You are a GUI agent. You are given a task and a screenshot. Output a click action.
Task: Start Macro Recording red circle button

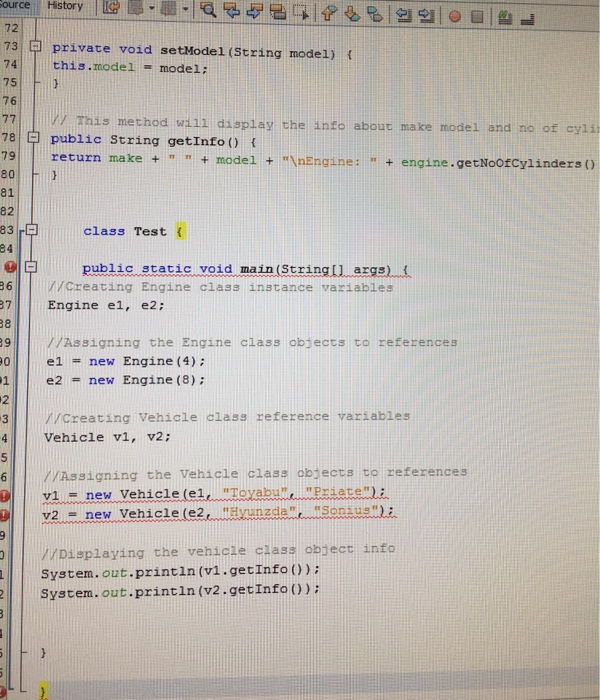point(455,17)
